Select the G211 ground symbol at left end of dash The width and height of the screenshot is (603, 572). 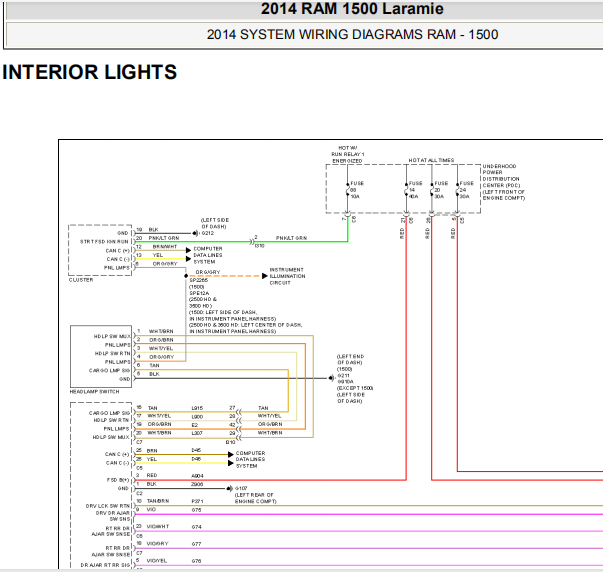coord(332,378)
